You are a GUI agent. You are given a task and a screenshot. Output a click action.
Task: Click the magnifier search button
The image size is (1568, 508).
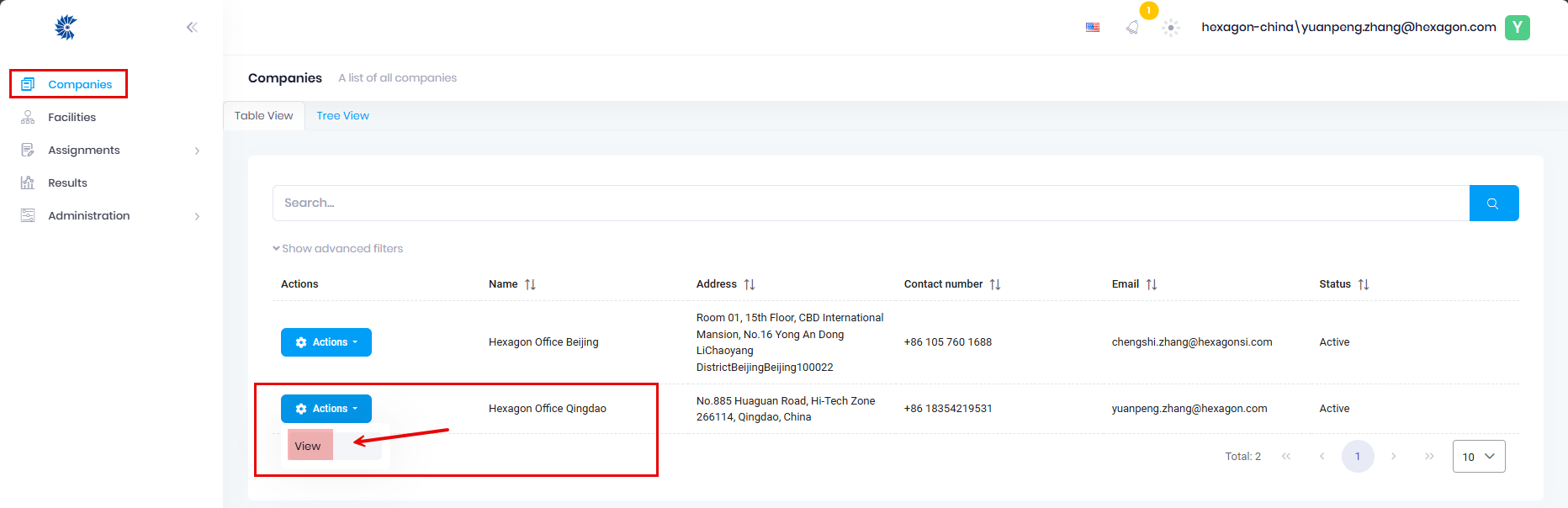[x=1493, y=204]
